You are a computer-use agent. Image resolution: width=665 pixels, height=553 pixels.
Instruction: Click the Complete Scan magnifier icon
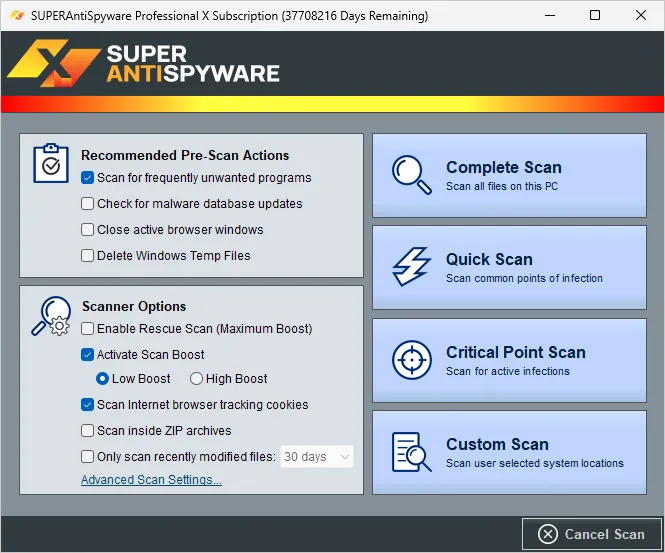pyautogui.click(x=412, y=175)
